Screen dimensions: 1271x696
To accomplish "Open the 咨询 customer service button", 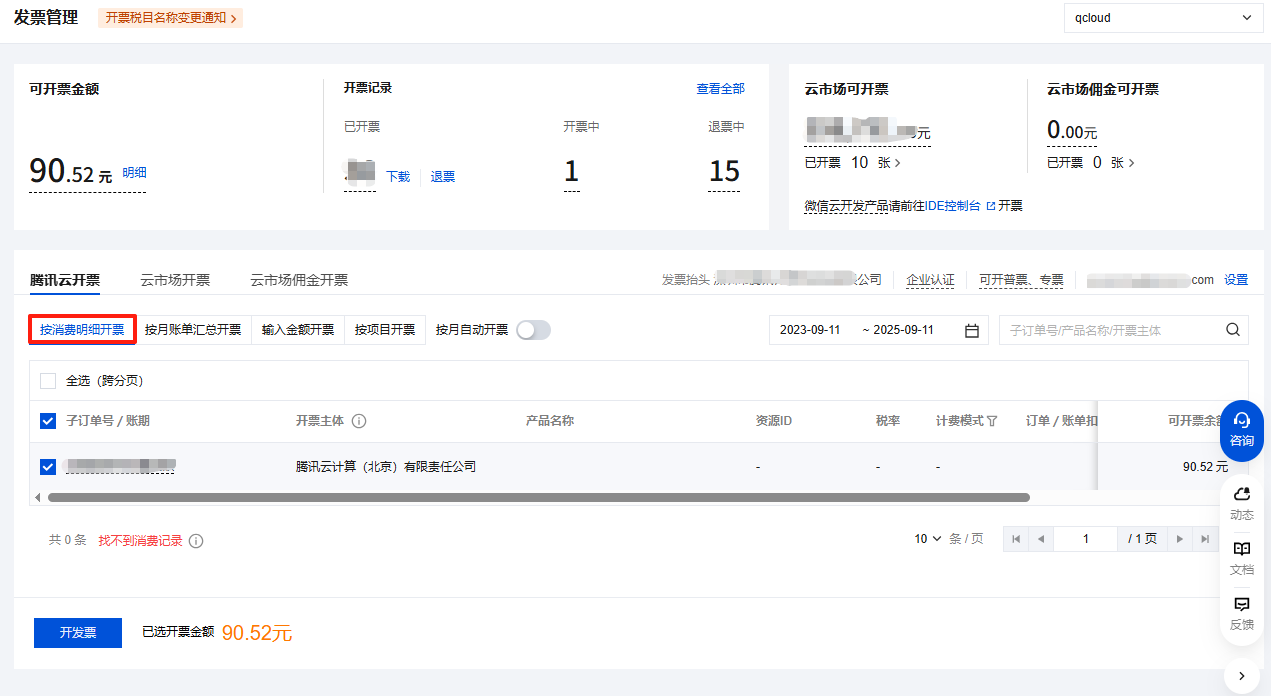I will (1241, 430).
